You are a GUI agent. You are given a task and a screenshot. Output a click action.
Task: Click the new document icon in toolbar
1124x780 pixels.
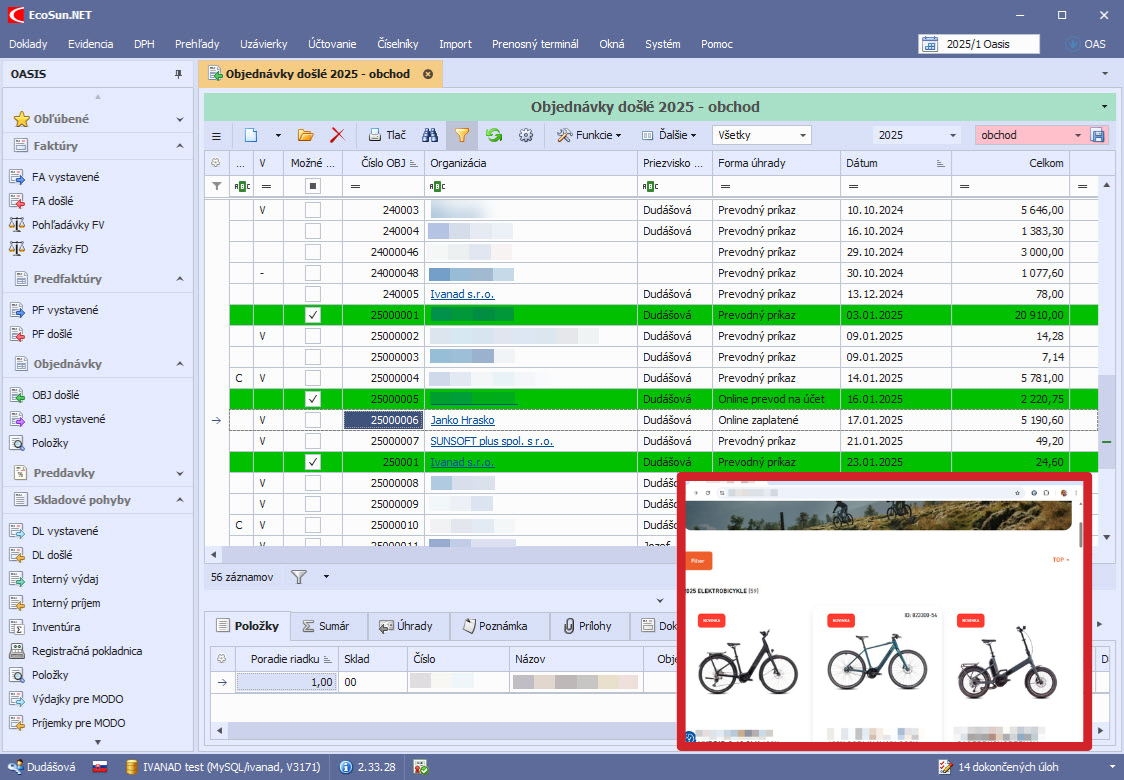[x=251, y=135]
